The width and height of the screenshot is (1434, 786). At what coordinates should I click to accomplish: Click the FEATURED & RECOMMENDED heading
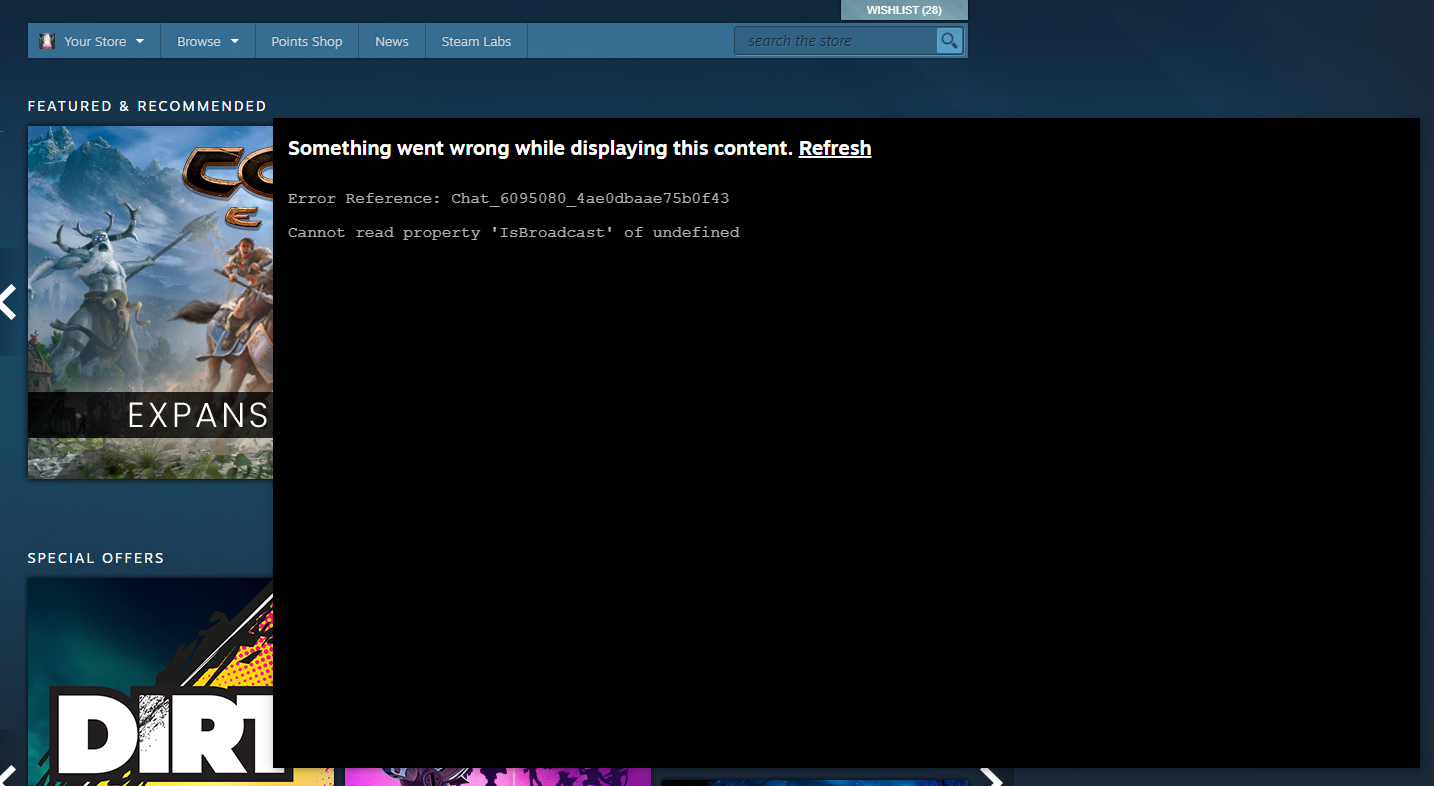(x=147, y=105)
